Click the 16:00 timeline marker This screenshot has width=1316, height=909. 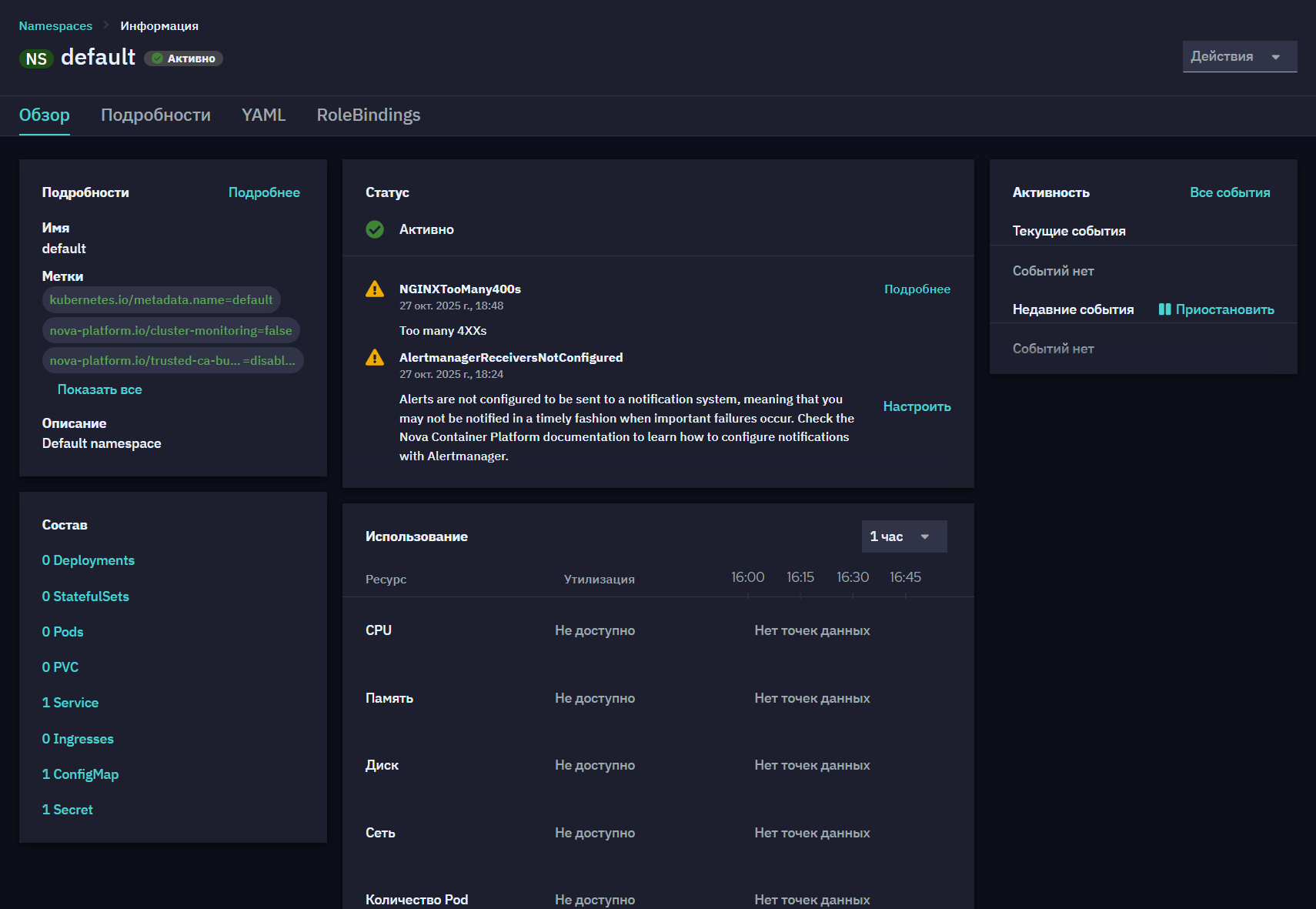pos(747,577)
